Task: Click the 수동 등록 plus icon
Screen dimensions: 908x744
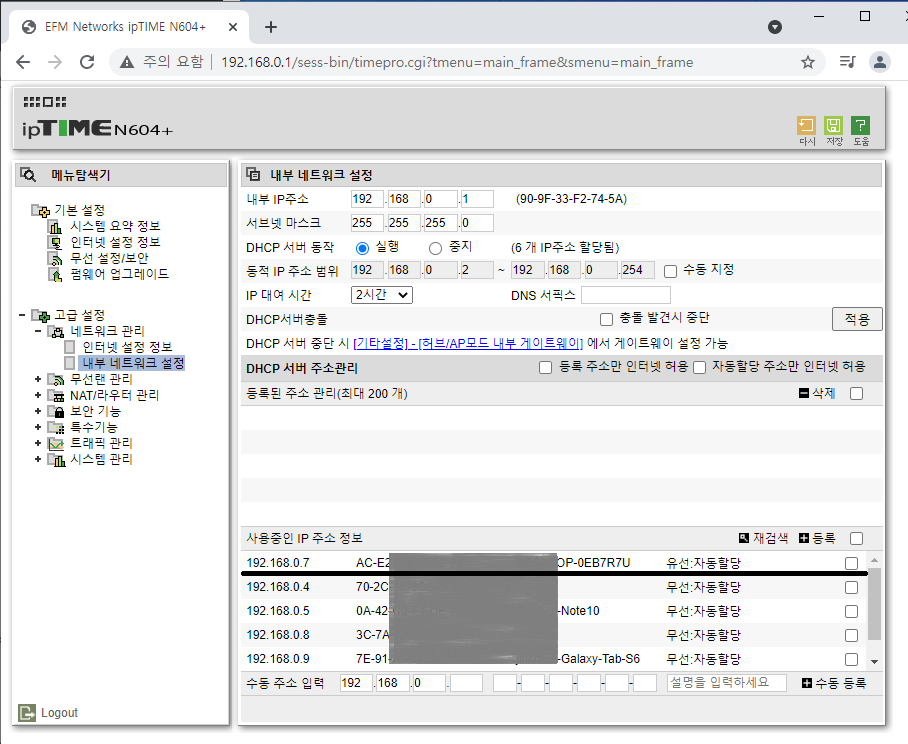Action: (x=807, y=683)
